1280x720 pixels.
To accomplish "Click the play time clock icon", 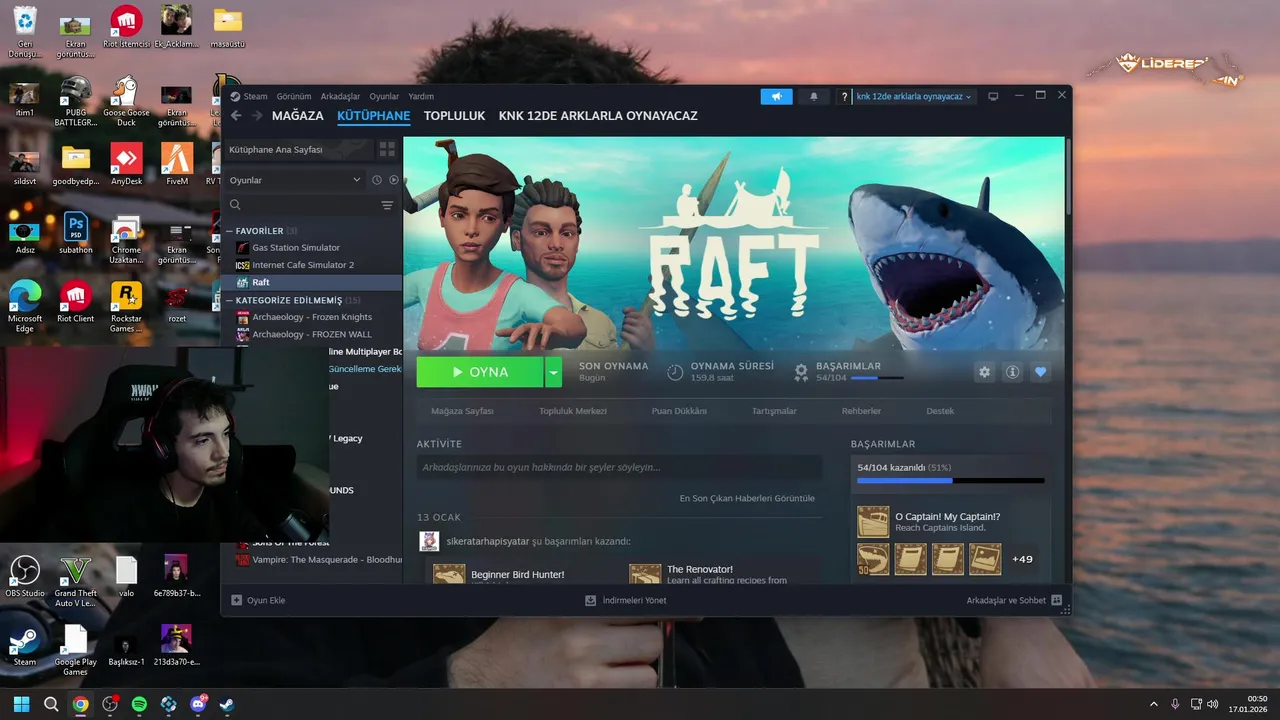I will click(675, 372).
